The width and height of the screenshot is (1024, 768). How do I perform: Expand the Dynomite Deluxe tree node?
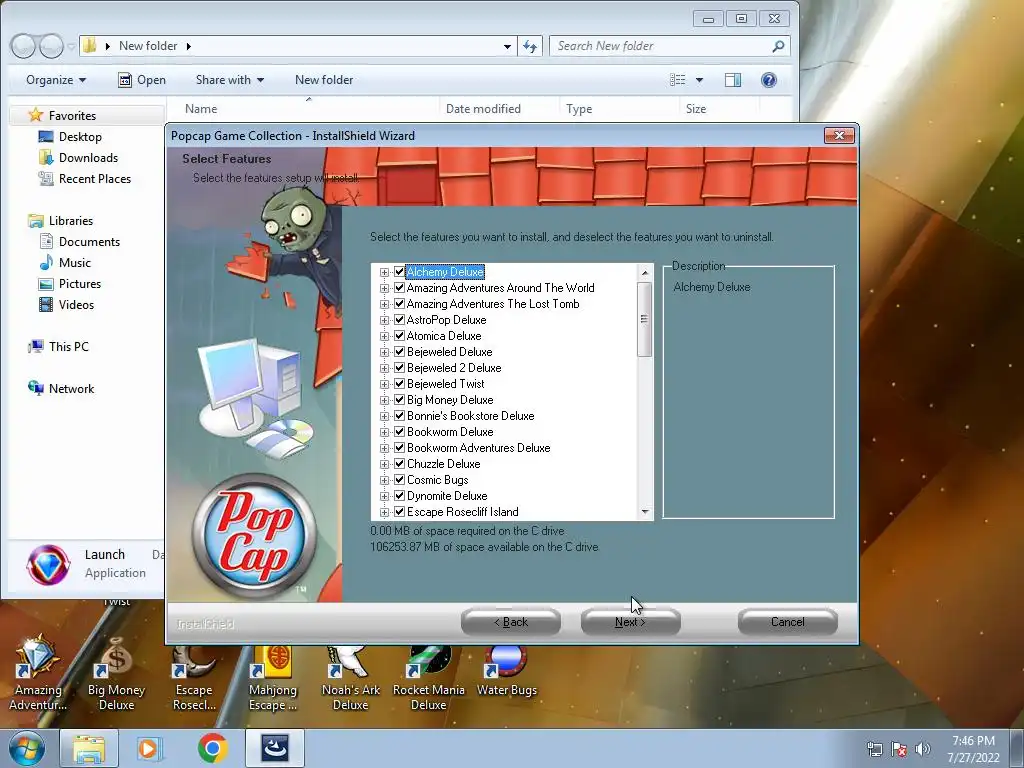point(384,496)
